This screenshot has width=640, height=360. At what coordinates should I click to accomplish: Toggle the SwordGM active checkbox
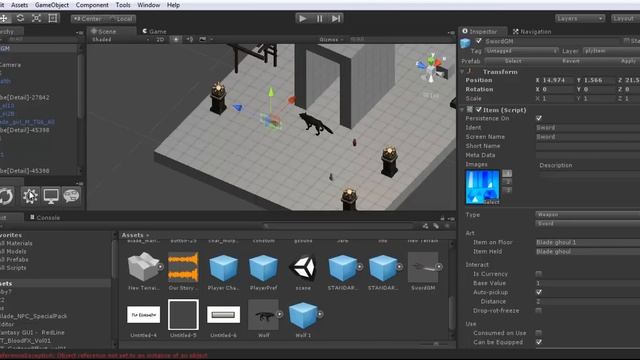(x=478, y=41)
